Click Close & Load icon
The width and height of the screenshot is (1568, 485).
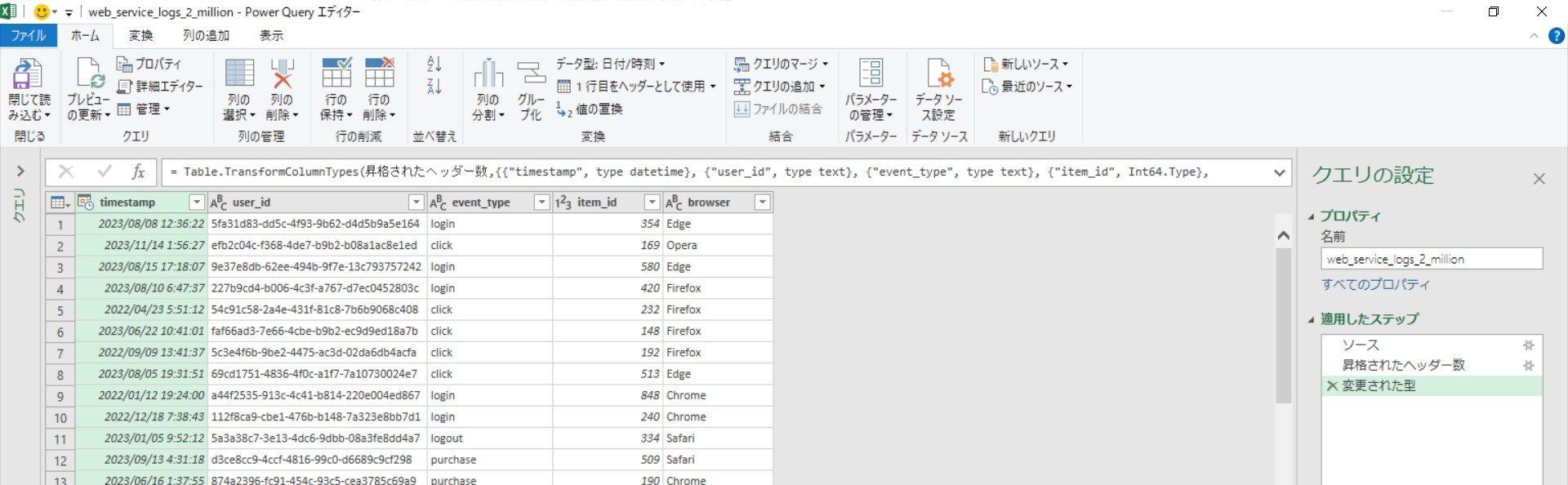tap(28, 73)
